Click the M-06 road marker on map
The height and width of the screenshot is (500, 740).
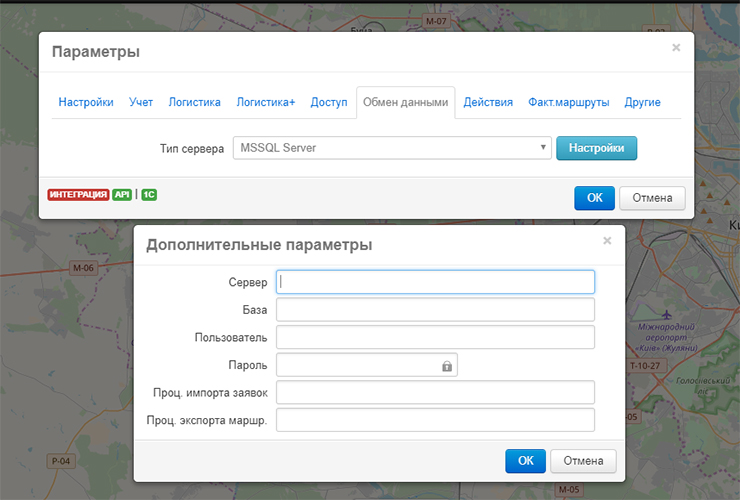tap(83, 268)
